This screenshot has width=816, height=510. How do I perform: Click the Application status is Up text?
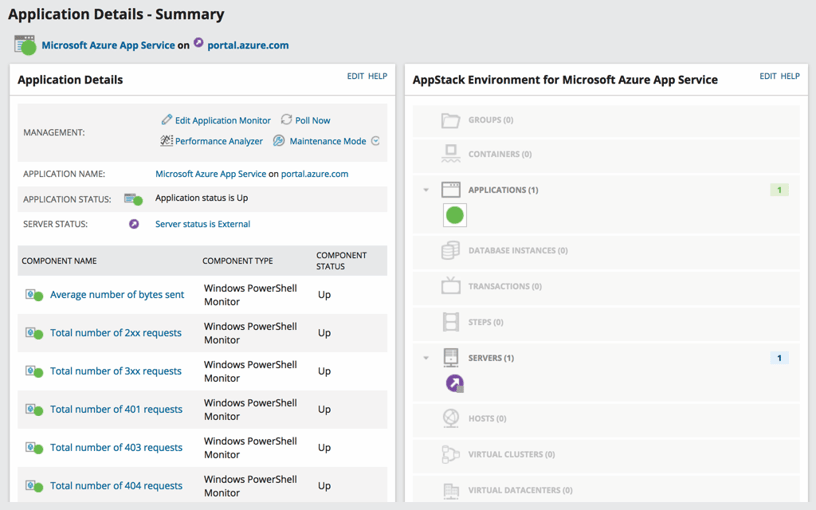click(201, 198)
